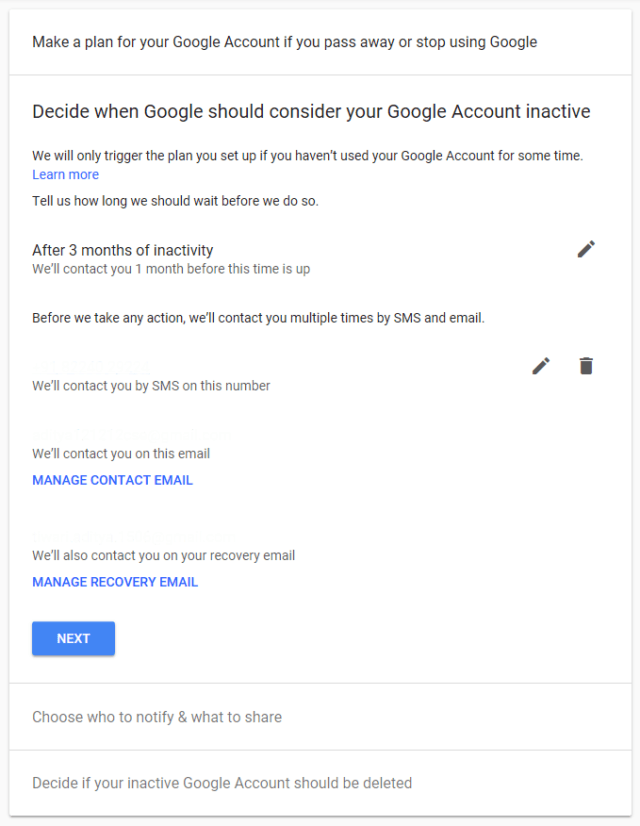Expand the Choose who to notify section
This screenshot has width=640, height=826.
(156, 717)
